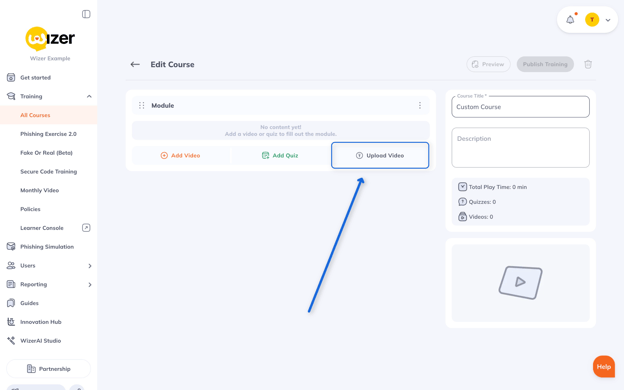Click 'Total Play Time: 0 min' text
Screen dimensions: 624x390
click(498, 187)
